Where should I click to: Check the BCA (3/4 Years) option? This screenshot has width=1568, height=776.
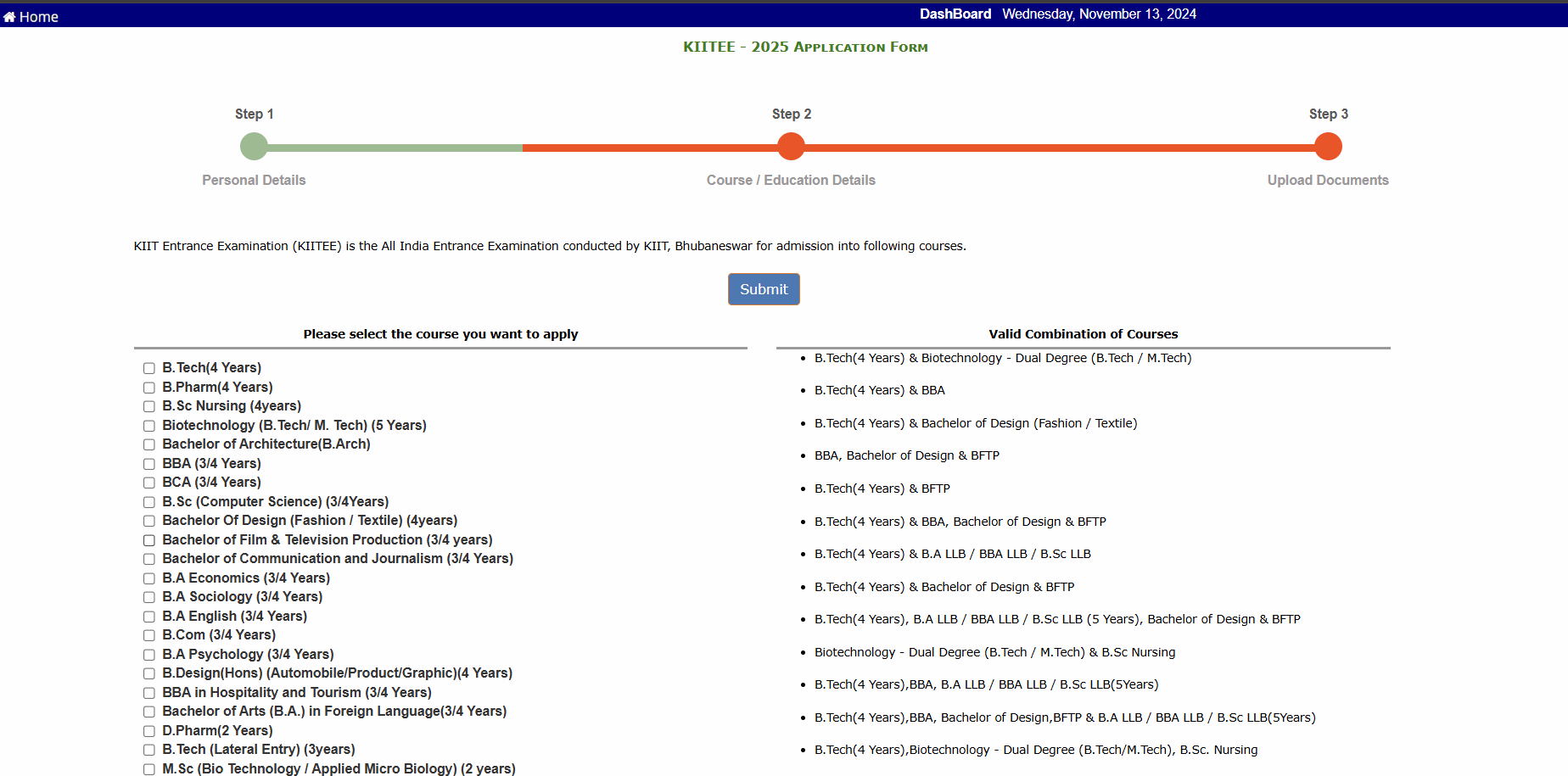click(149, 483)
